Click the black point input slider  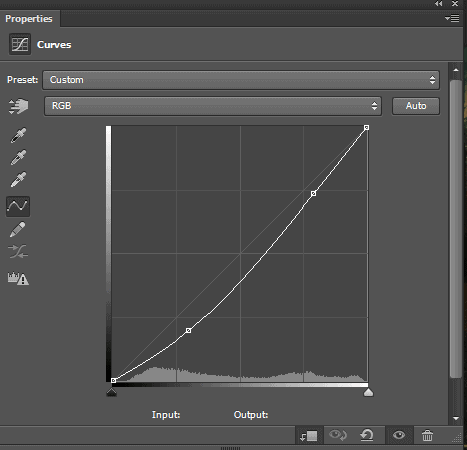point(112,392)
